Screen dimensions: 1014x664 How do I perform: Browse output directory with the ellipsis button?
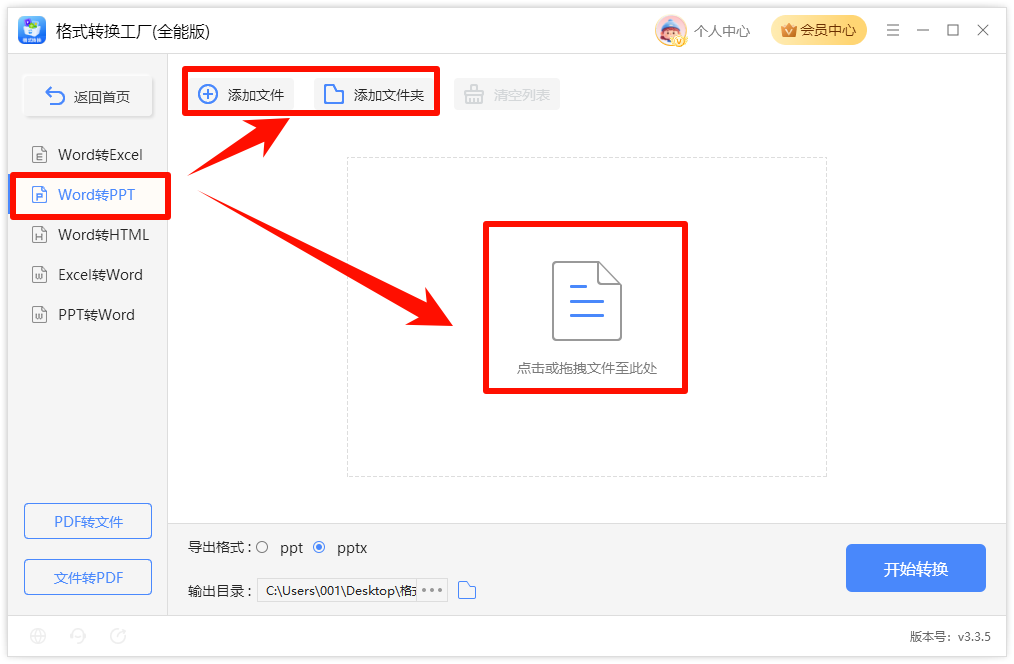coord(432,590)
